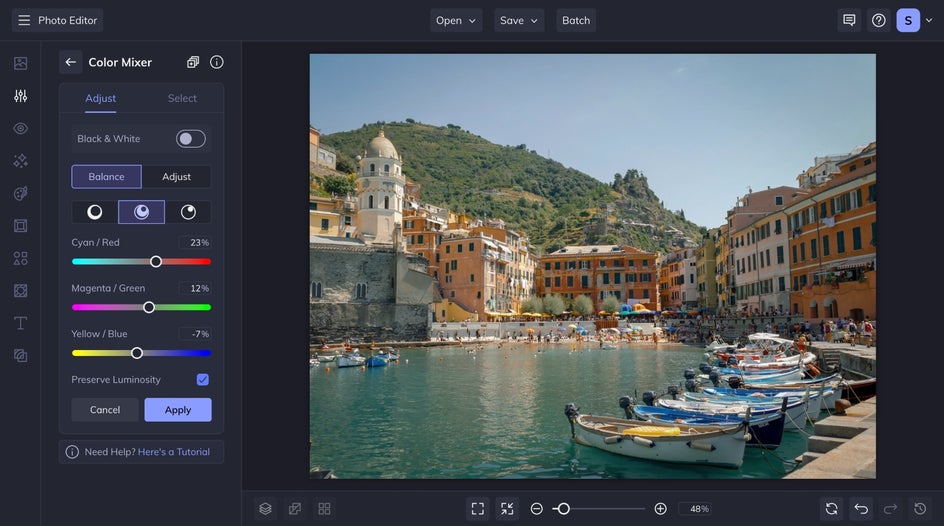Switch to the Select tab

(182, 98)
